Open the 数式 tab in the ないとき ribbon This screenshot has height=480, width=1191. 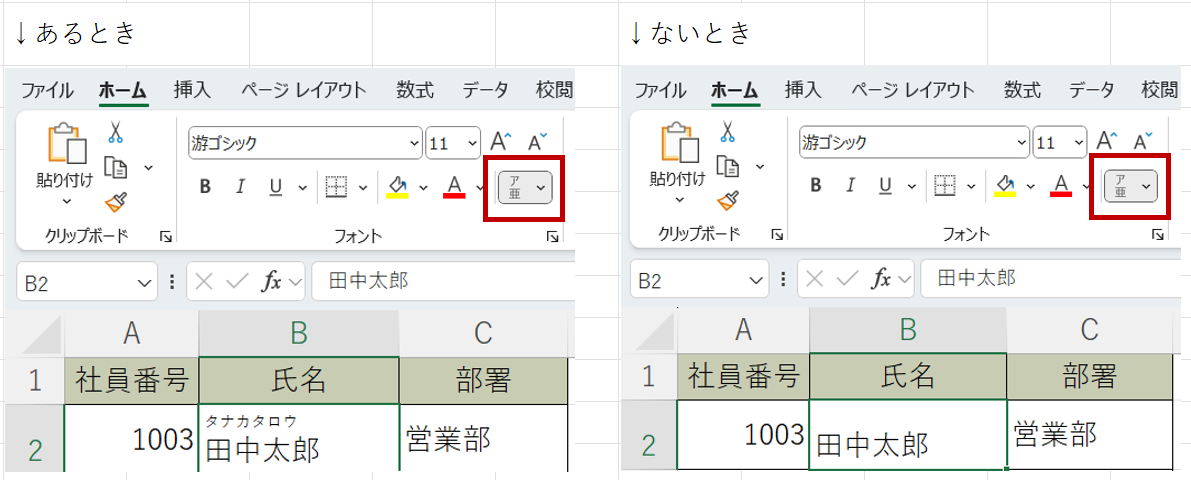click(1022, 90)
